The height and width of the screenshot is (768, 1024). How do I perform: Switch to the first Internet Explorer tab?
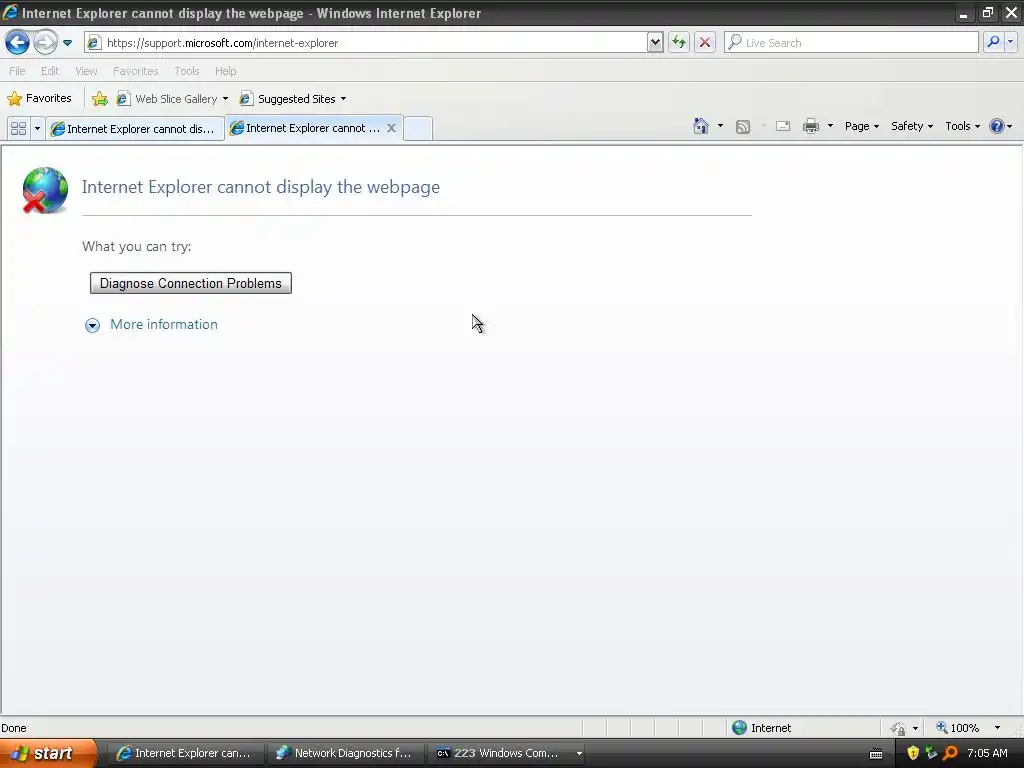[135, 129]
